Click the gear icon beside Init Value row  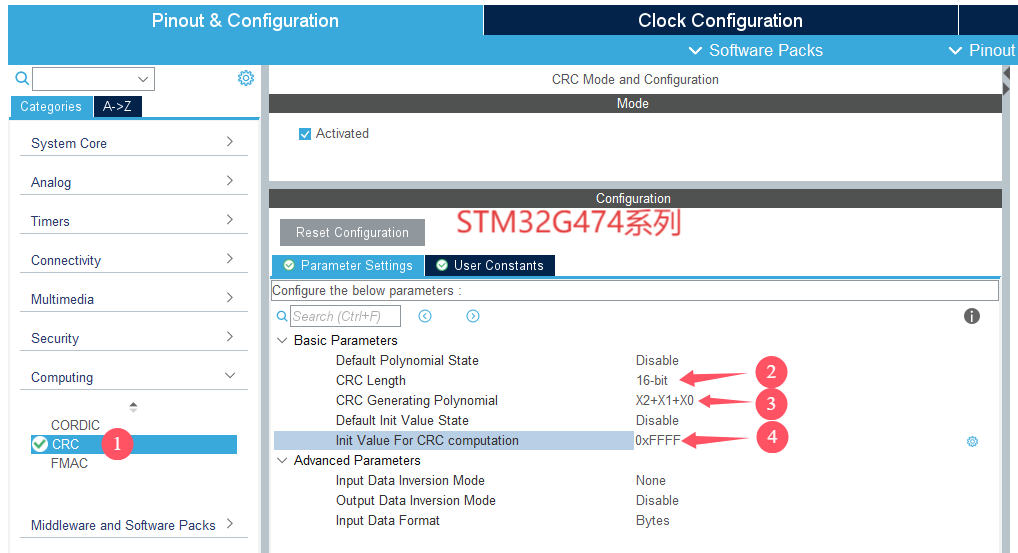click(x=972, y=441)
